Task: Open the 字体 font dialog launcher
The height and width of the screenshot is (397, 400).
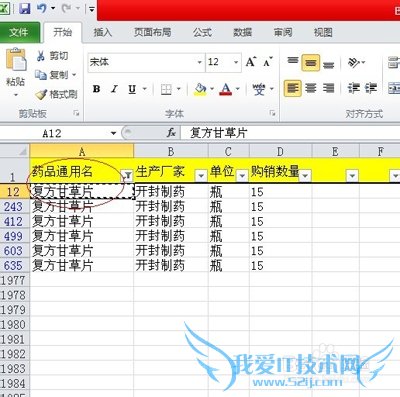Action: 272,114
